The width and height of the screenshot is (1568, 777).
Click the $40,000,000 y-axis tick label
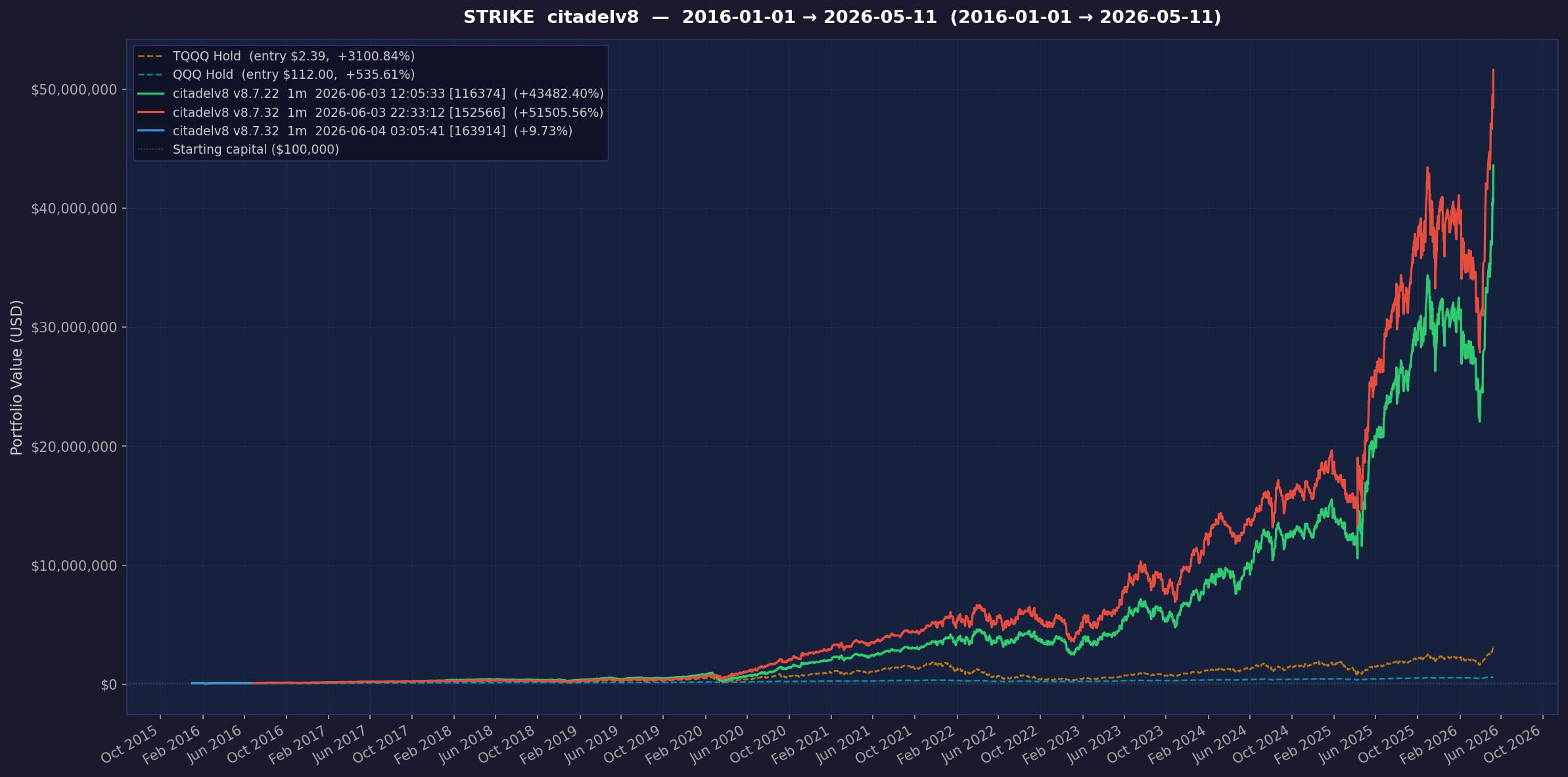click(x=74, y=208)
